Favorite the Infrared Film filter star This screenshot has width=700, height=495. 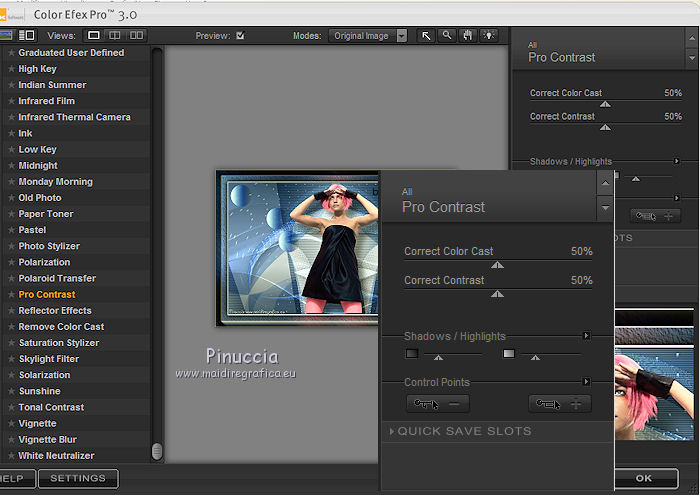coord(11,101)
